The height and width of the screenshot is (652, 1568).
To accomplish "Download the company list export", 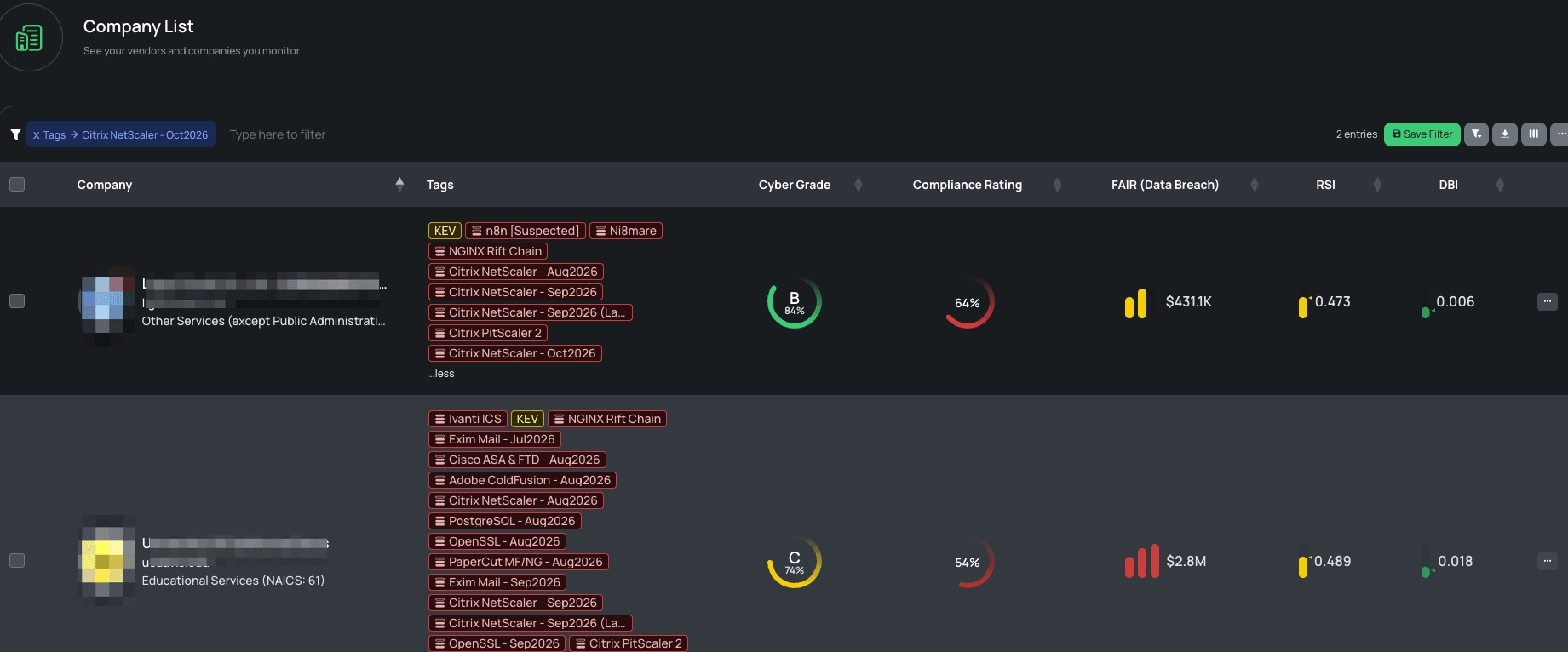I will pyautogui.click(x=1505, y=134).
